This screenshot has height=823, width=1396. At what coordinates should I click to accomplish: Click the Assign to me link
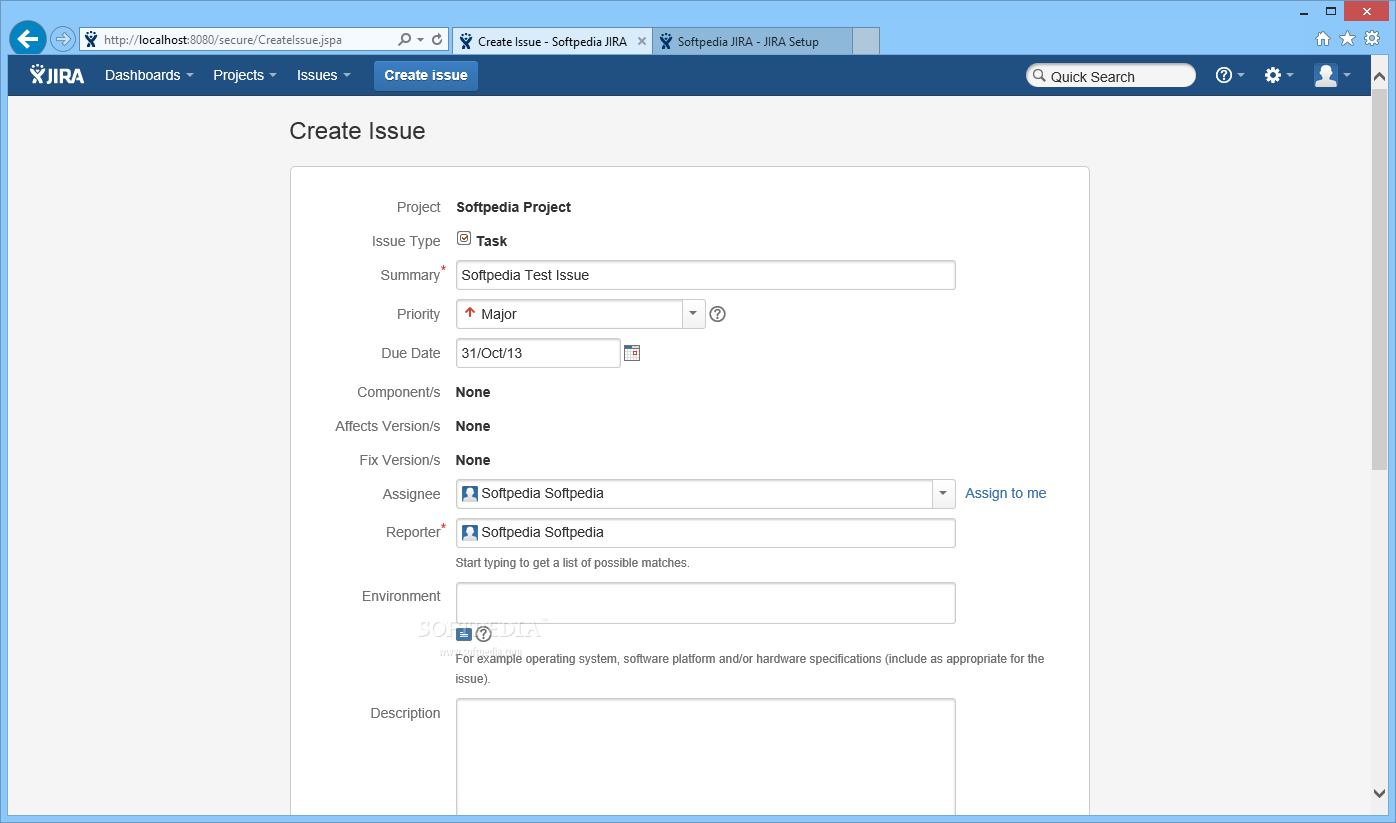click(1006, 493)
